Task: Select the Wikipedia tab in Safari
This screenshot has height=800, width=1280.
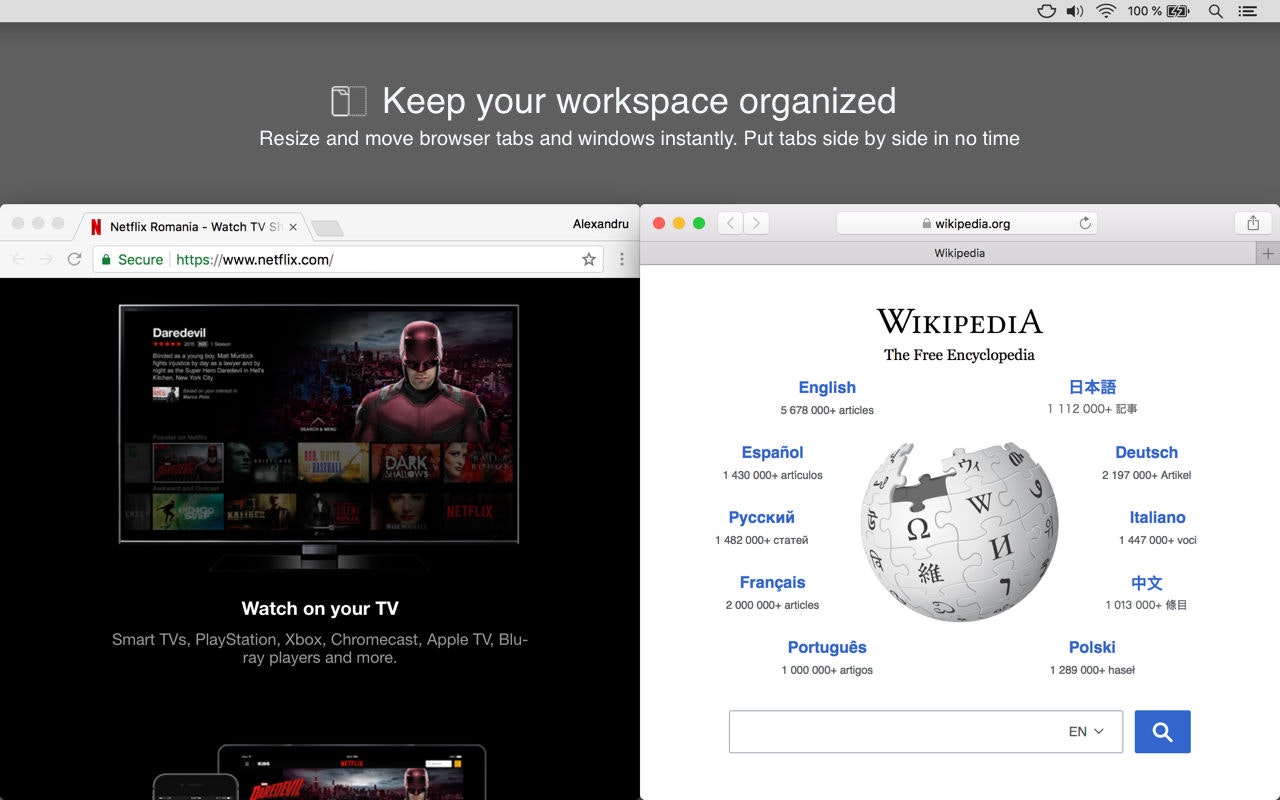Action: coord(959,252)
